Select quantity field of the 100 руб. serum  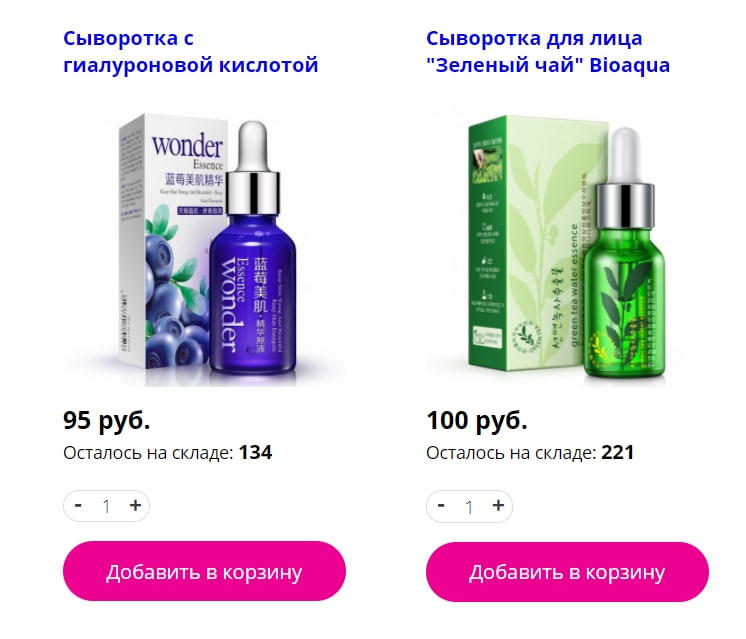tap(469, 506)
